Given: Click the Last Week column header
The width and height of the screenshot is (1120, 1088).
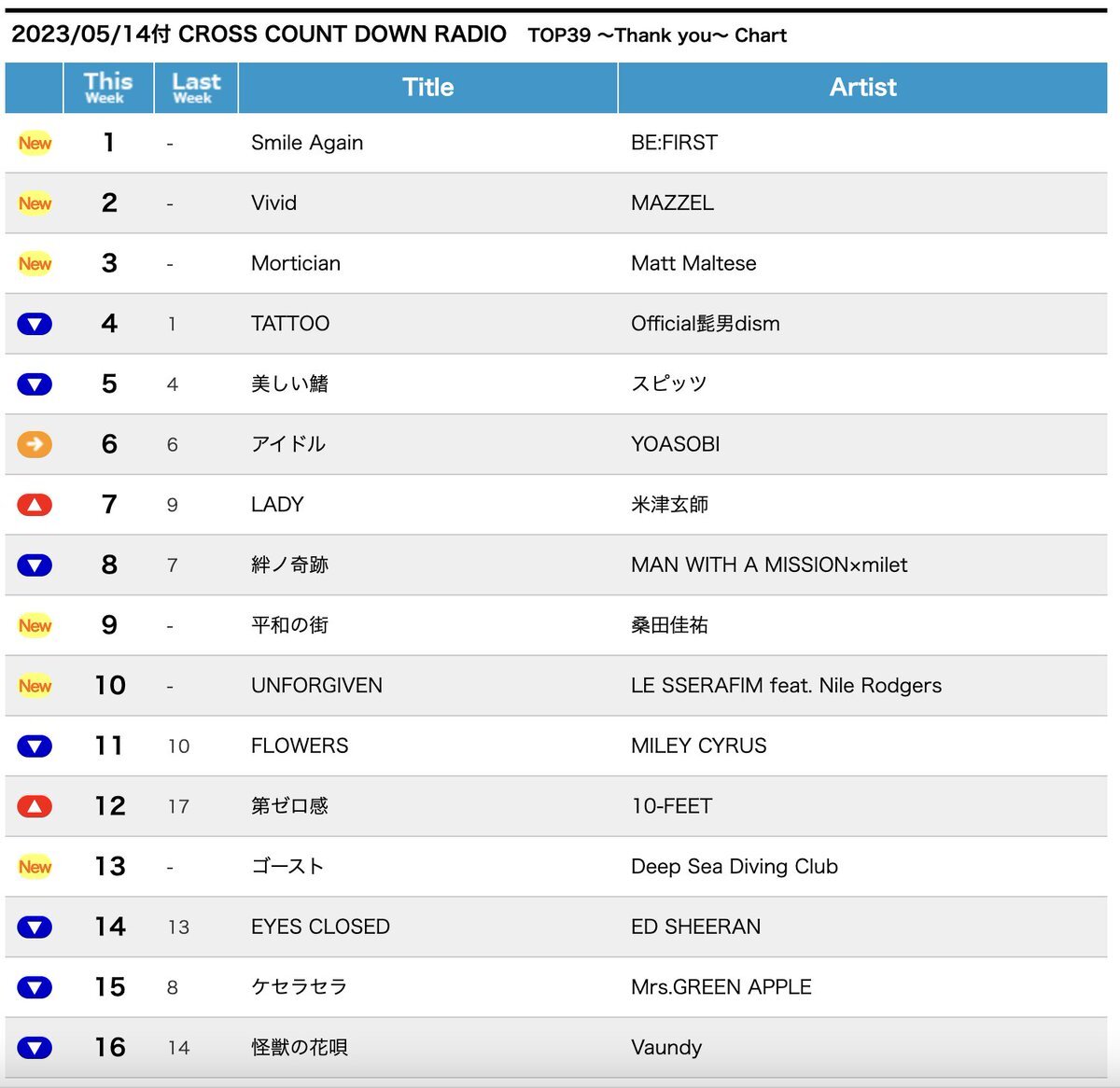Looking at the screenshot, I should point(196,88).
